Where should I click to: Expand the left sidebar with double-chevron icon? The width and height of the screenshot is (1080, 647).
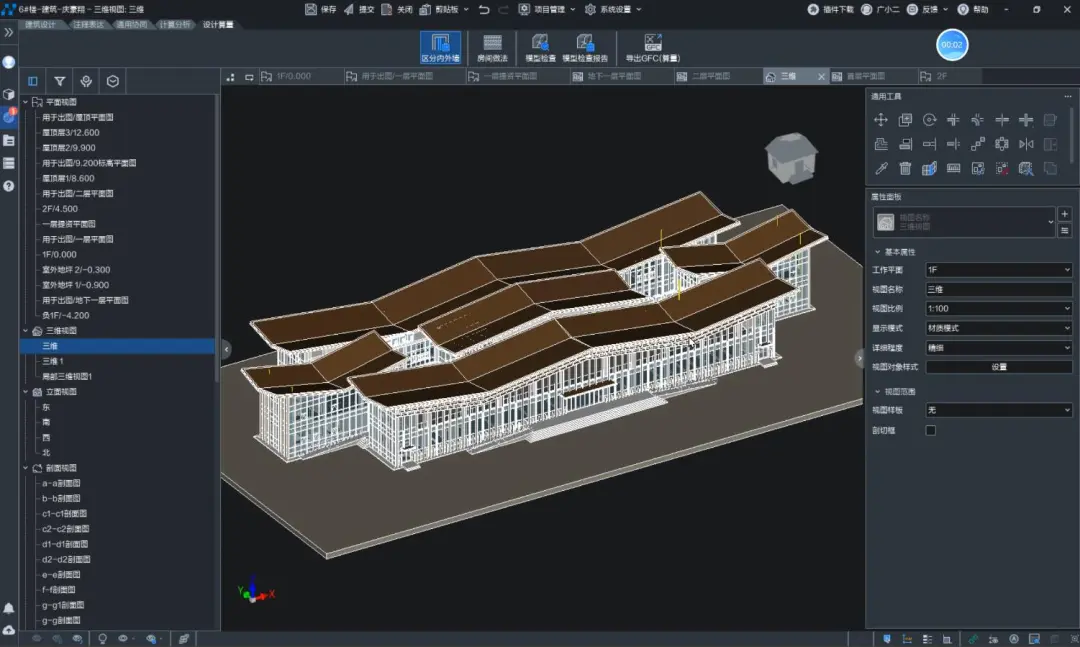coord(9,32)
